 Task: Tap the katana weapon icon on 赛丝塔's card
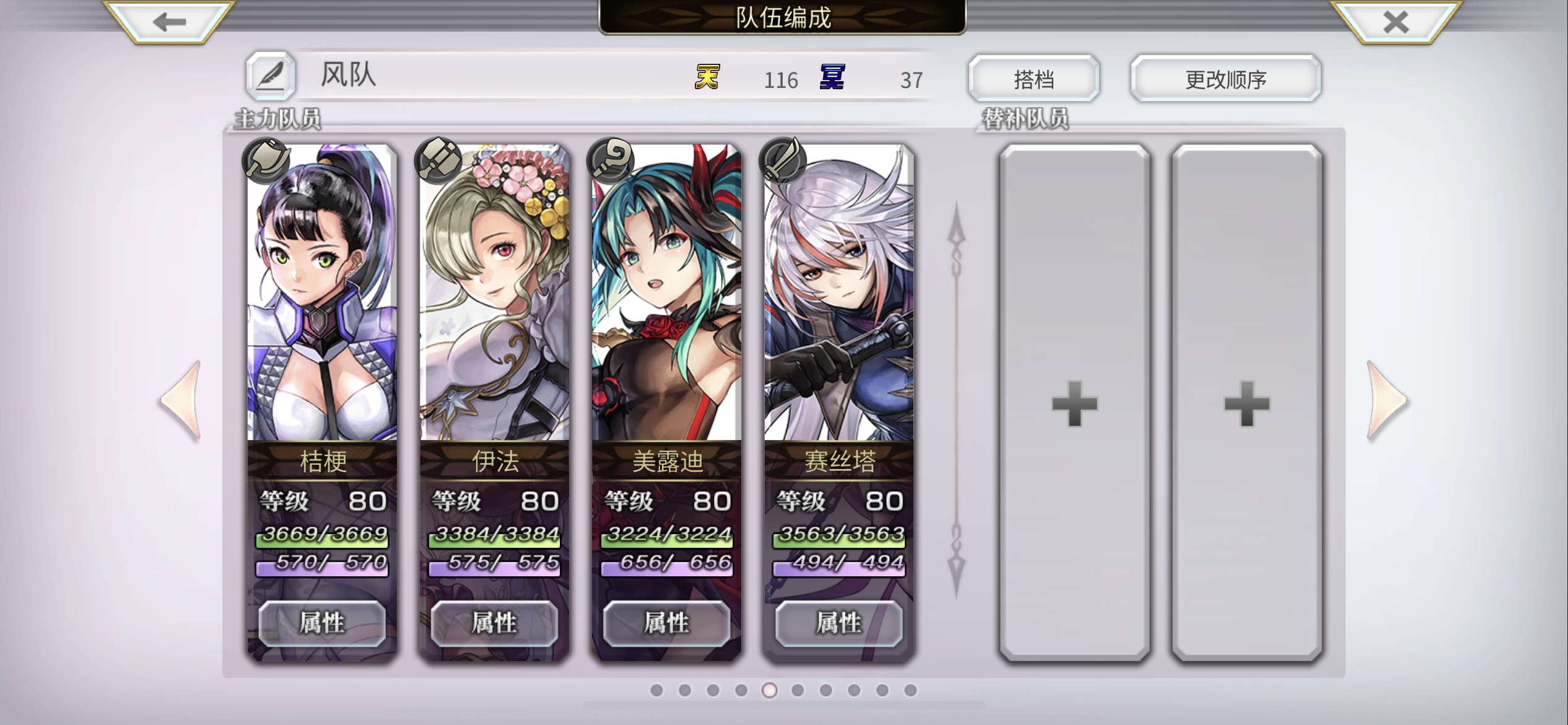(783, 160)
